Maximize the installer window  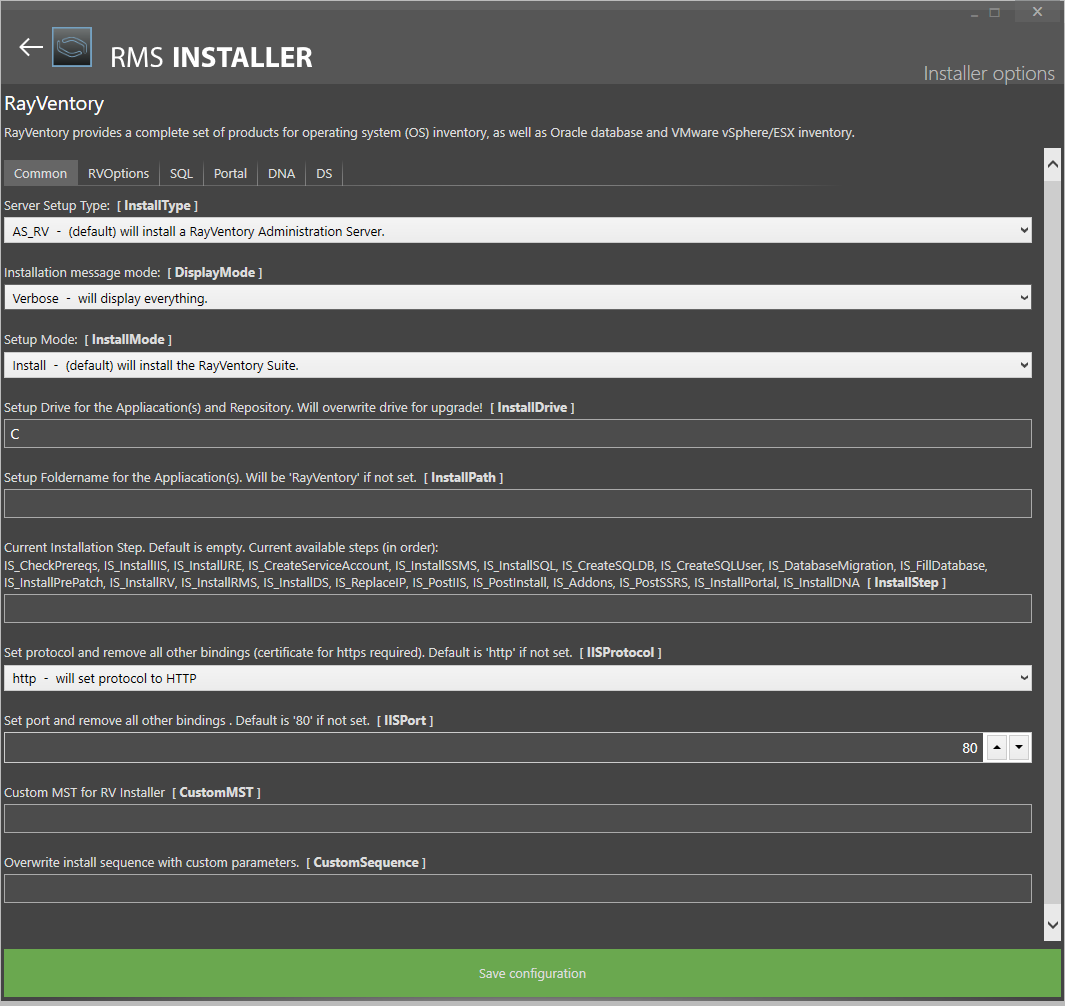[x=994, y=12]
